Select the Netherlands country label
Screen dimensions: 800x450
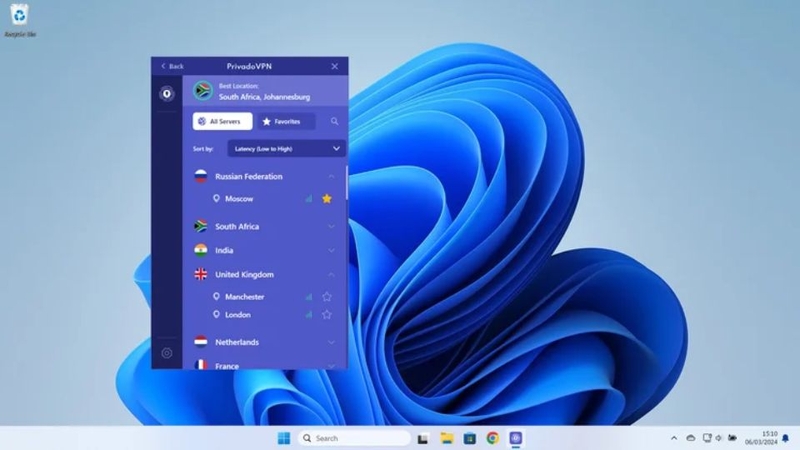coord(237,342)
